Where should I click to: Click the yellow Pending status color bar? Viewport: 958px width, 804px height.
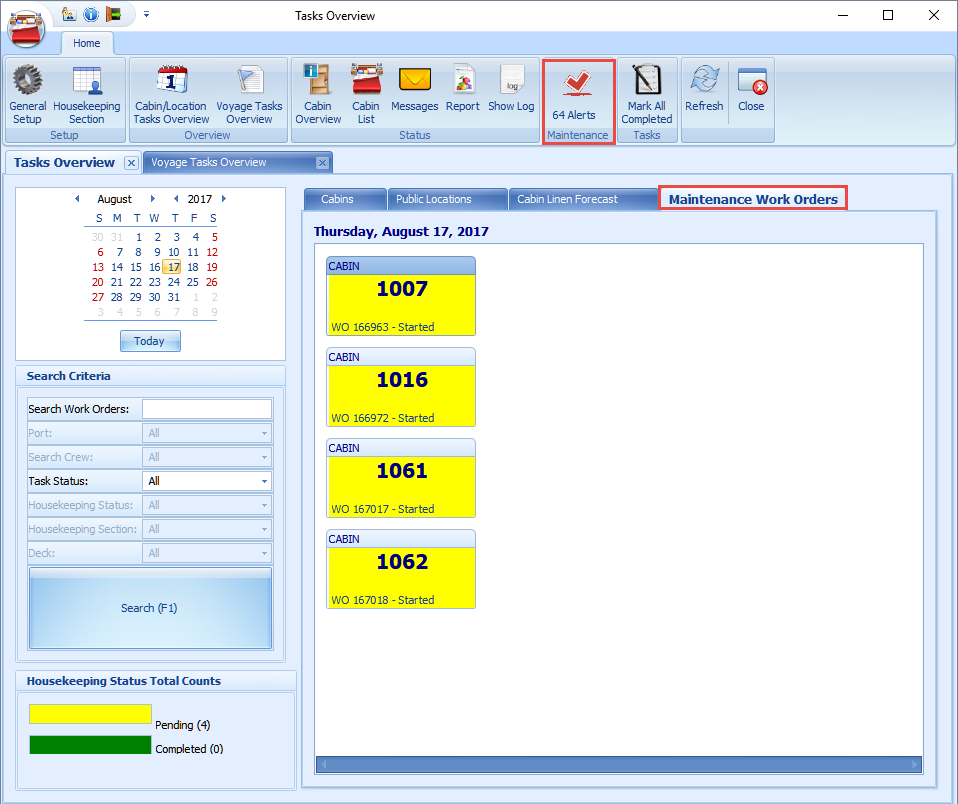[90, 714]
